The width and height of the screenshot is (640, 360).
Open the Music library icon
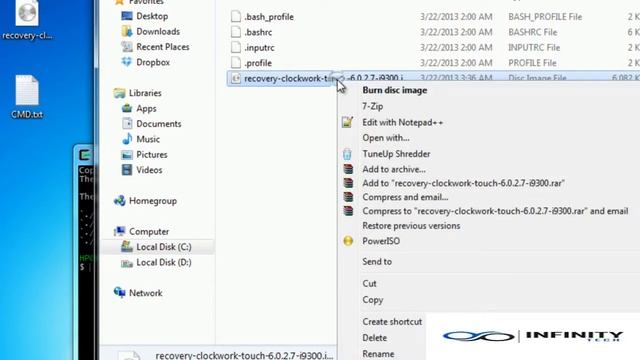127,139
